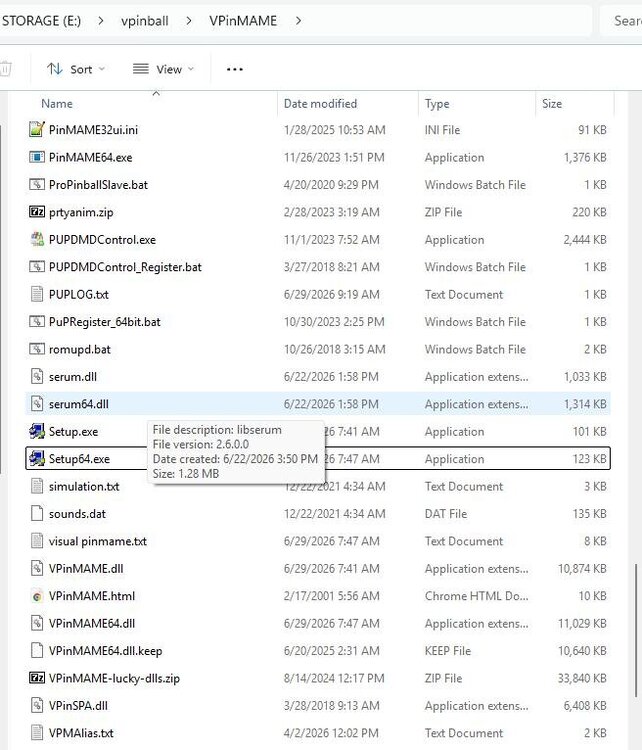Image resolution: width=642 pixels, height=750 pixels.
Task: Select the romupd.bat batch file icon
Action: coord(37,349)
